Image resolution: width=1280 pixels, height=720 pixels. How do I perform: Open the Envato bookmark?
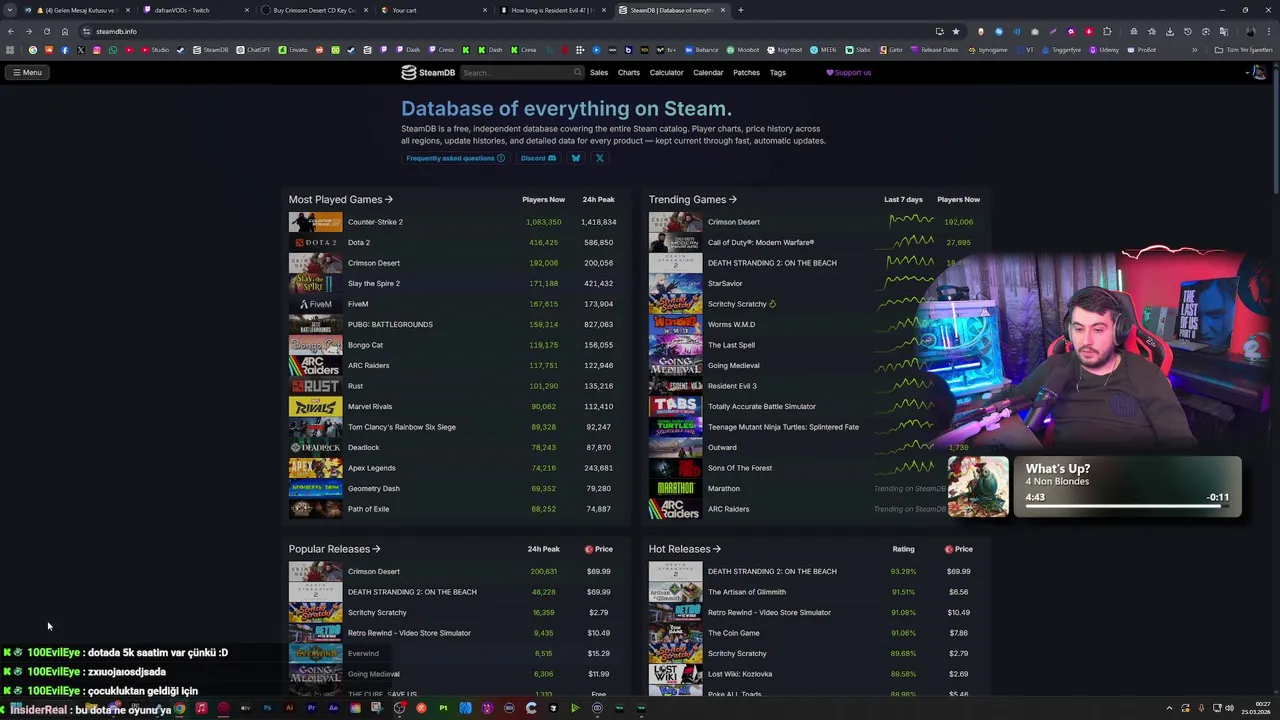pyautogui.click(x=293, y=50)
